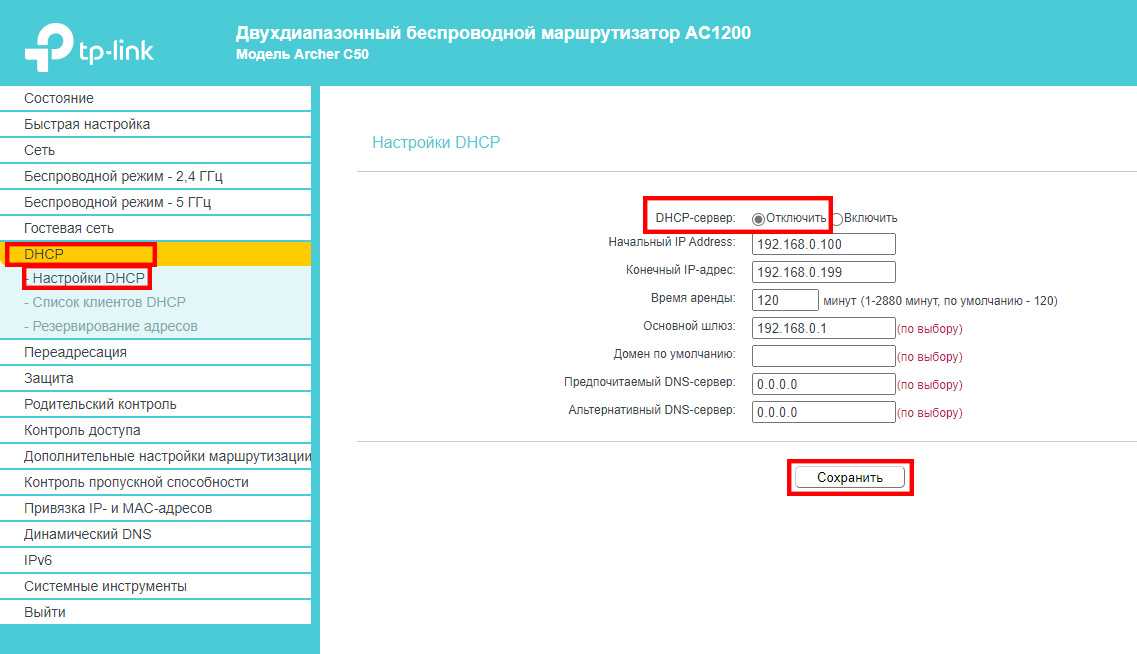Click the 'Сохранить' button
Image resolution: width=1137 pixels, height=654 pixels.
[x=849, y=478]
